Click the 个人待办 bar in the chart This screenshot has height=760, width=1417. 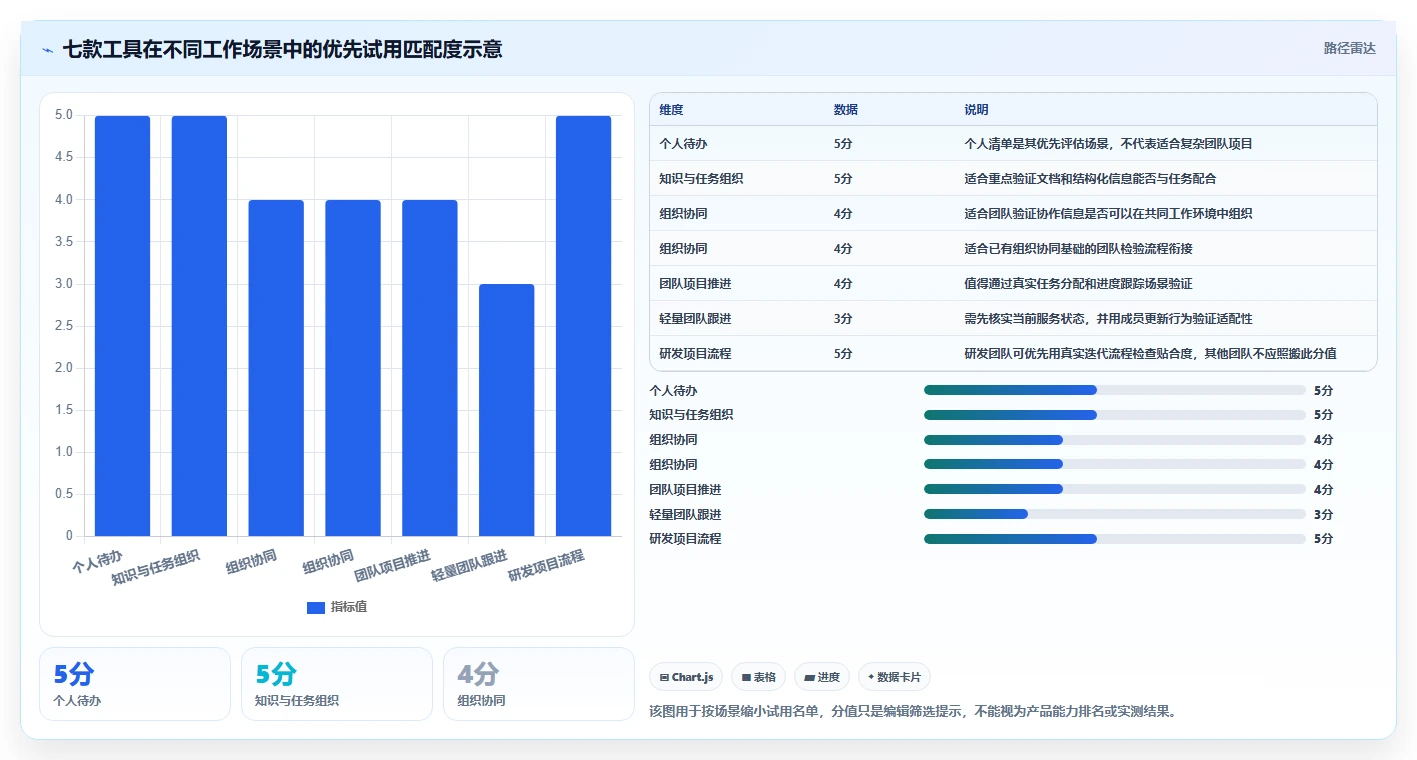coord(122,326)
